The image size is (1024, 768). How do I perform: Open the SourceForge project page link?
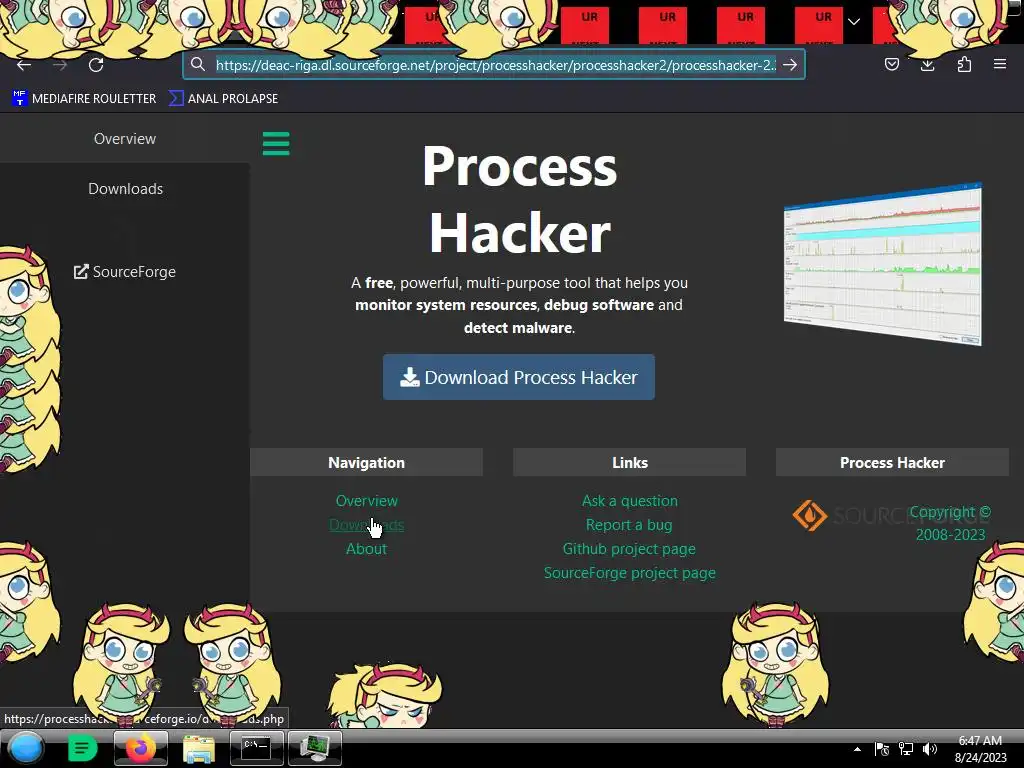pos(630,573)
